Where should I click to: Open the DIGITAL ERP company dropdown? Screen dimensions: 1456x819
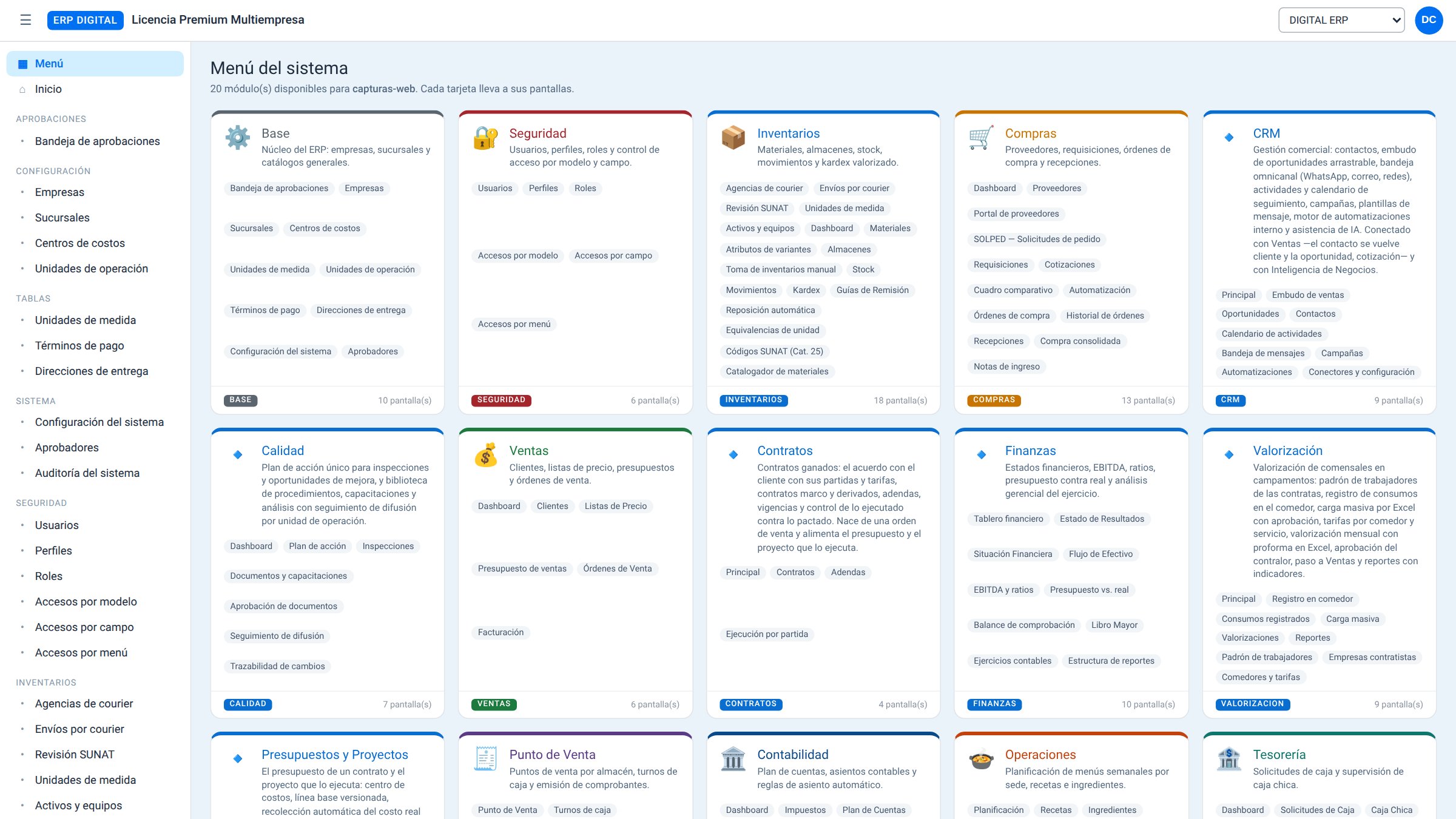(1341, 20)
